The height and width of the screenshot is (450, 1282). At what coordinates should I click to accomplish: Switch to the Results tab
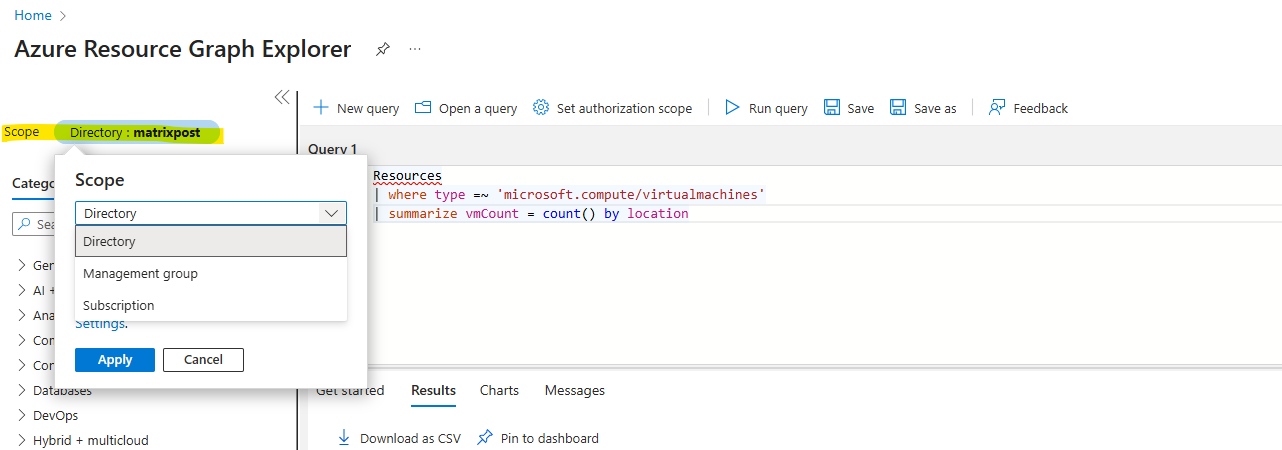(x=433, y=390)
